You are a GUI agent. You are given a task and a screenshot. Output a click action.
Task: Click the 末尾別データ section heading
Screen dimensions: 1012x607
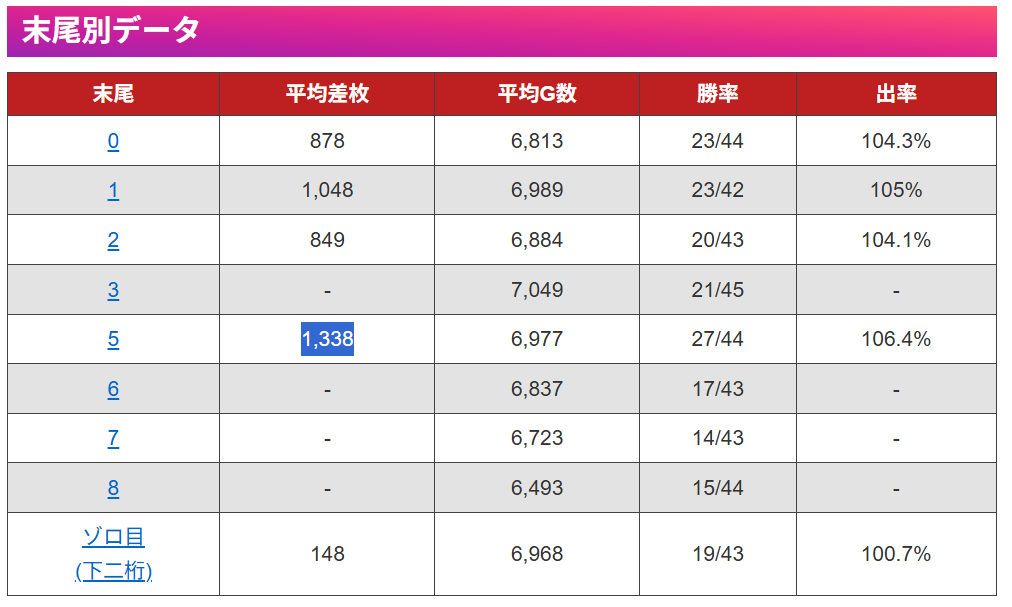pyautogui.click(x=111, y=31)
